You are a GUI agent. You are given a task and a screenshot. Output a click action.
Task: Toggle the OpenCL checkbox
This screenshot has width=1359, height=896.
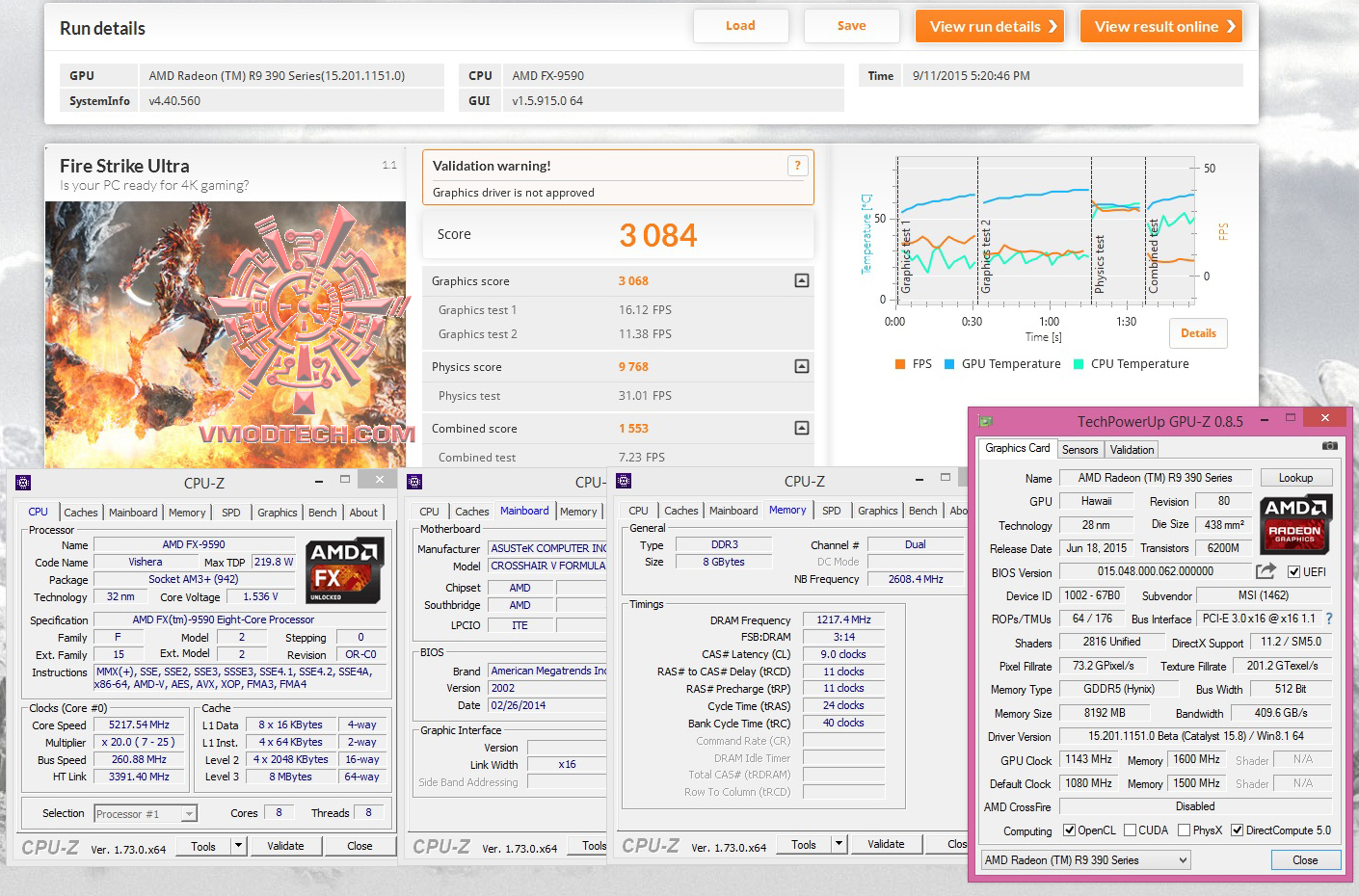tap(1069, 830)
